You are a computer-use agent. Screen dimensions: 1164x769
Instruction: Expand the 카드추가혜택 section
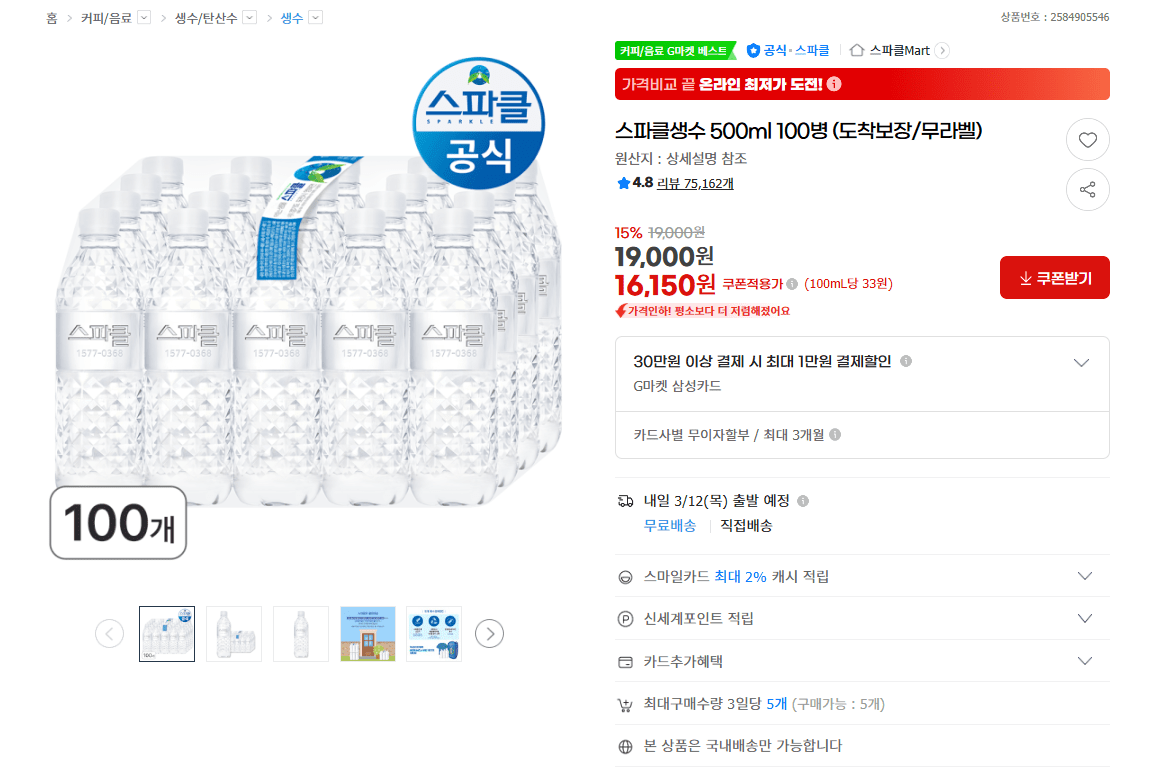[x=1084, y=660]
